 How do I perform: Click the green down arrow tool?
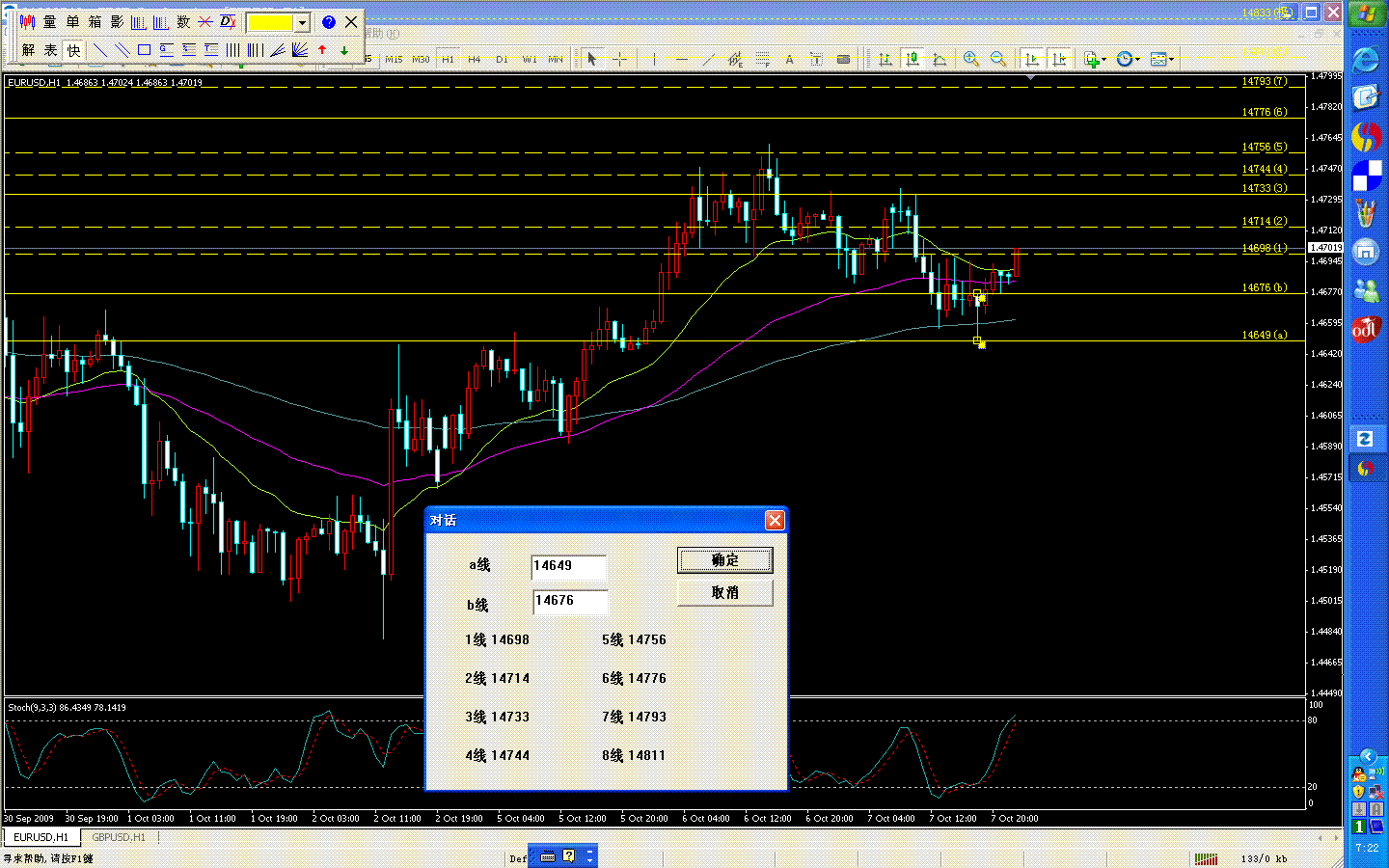344,50
